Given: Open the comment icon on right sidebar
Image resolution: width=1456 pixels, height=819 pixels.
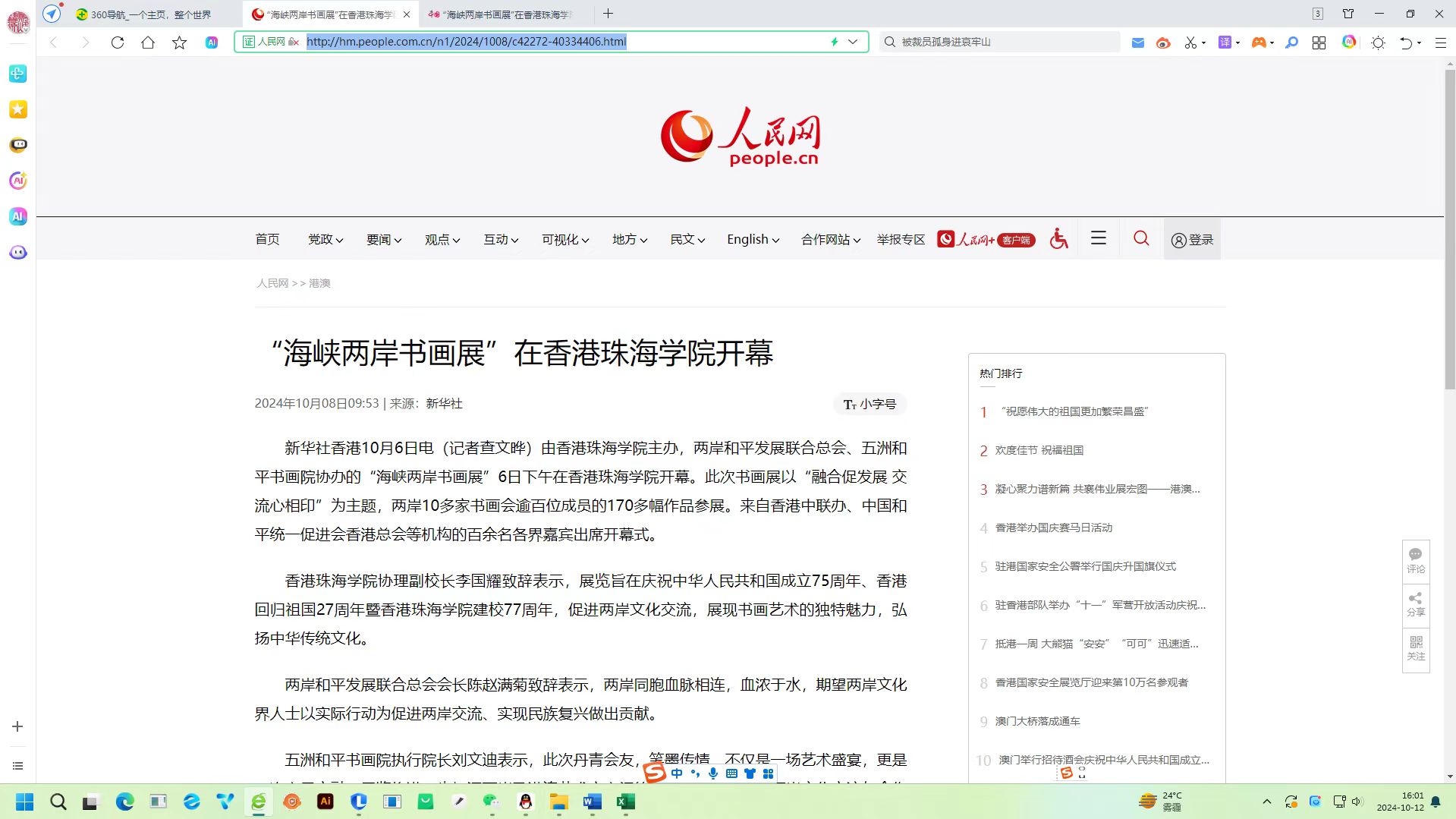Looking at the screenshot, I should click(x=1416, y=560).
